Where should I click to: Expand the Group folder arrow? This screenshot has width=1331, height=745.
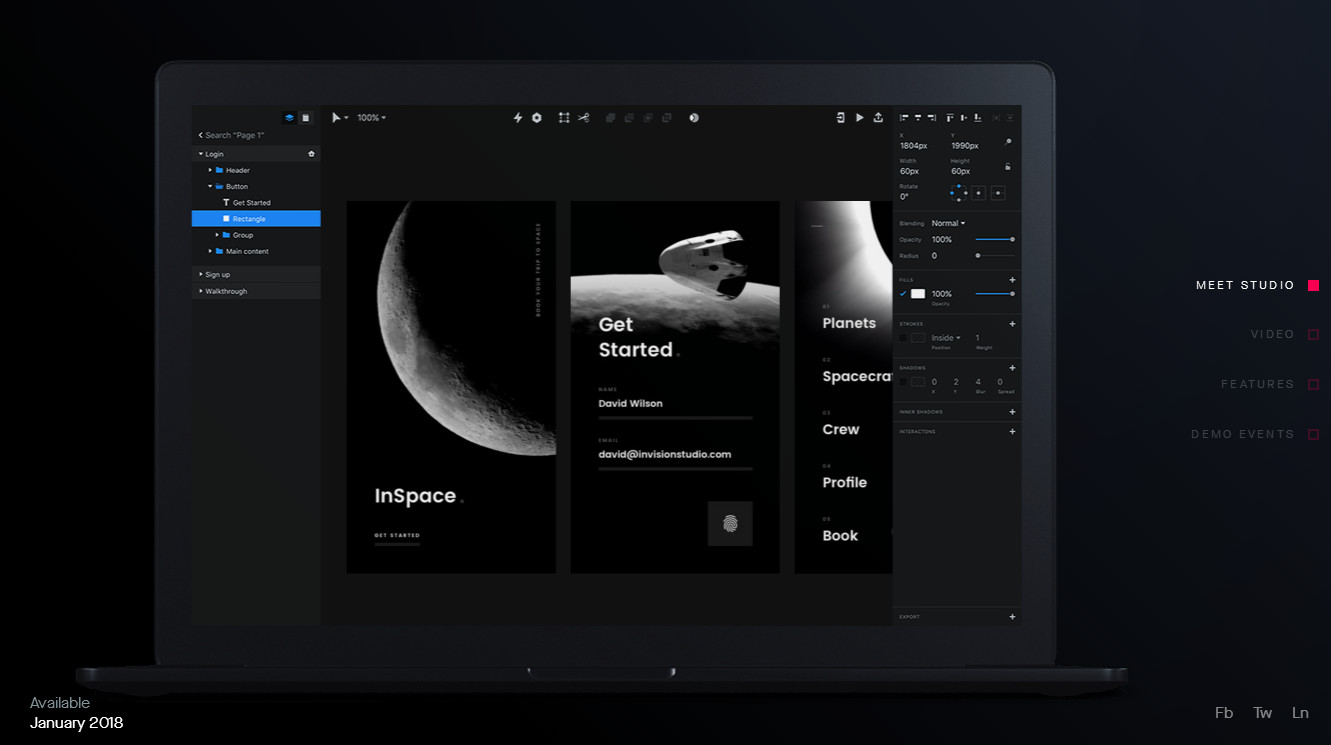[x=217, y=235]
